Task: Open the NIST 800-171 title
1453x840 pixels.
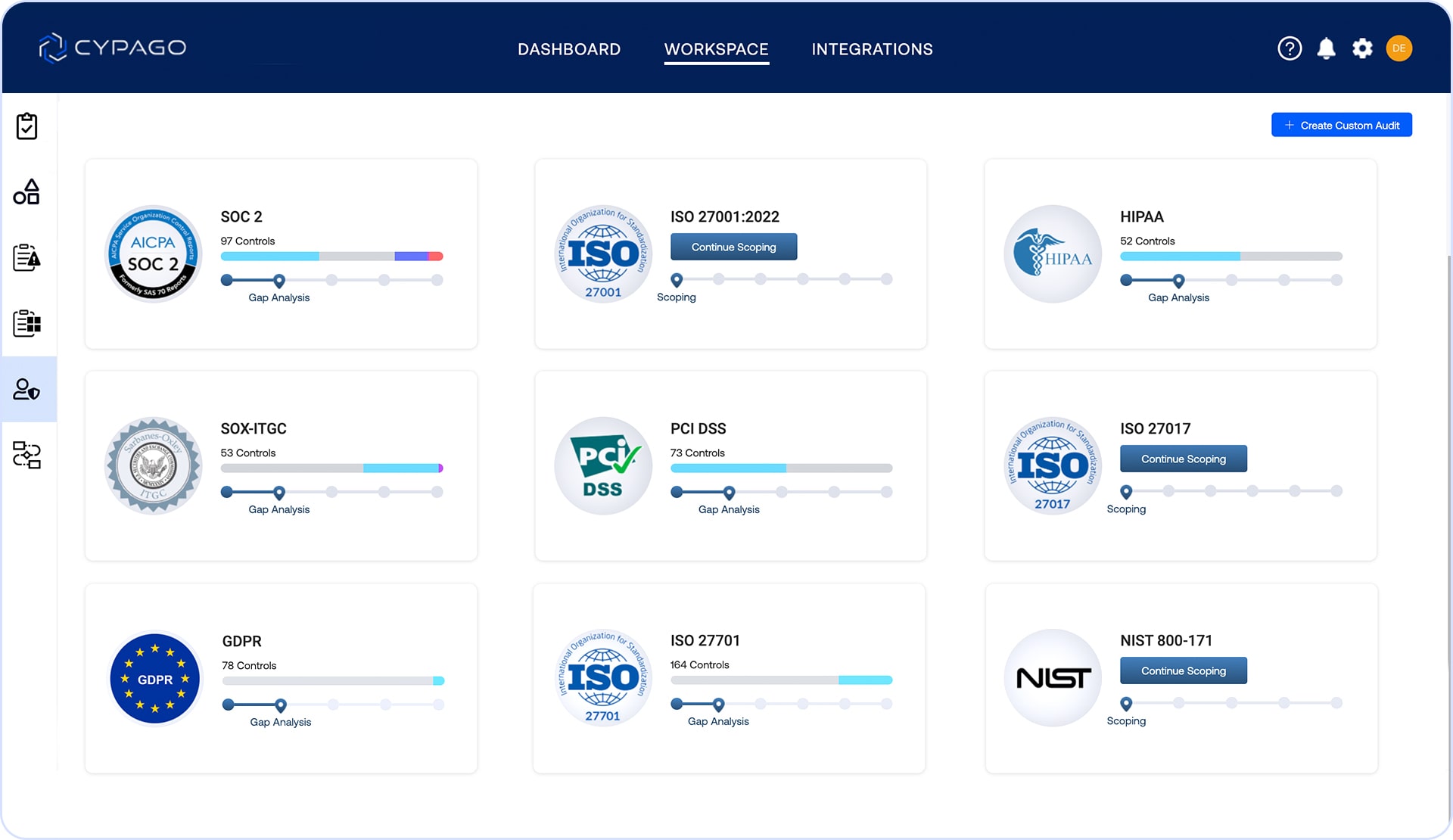Action: 1166,640
